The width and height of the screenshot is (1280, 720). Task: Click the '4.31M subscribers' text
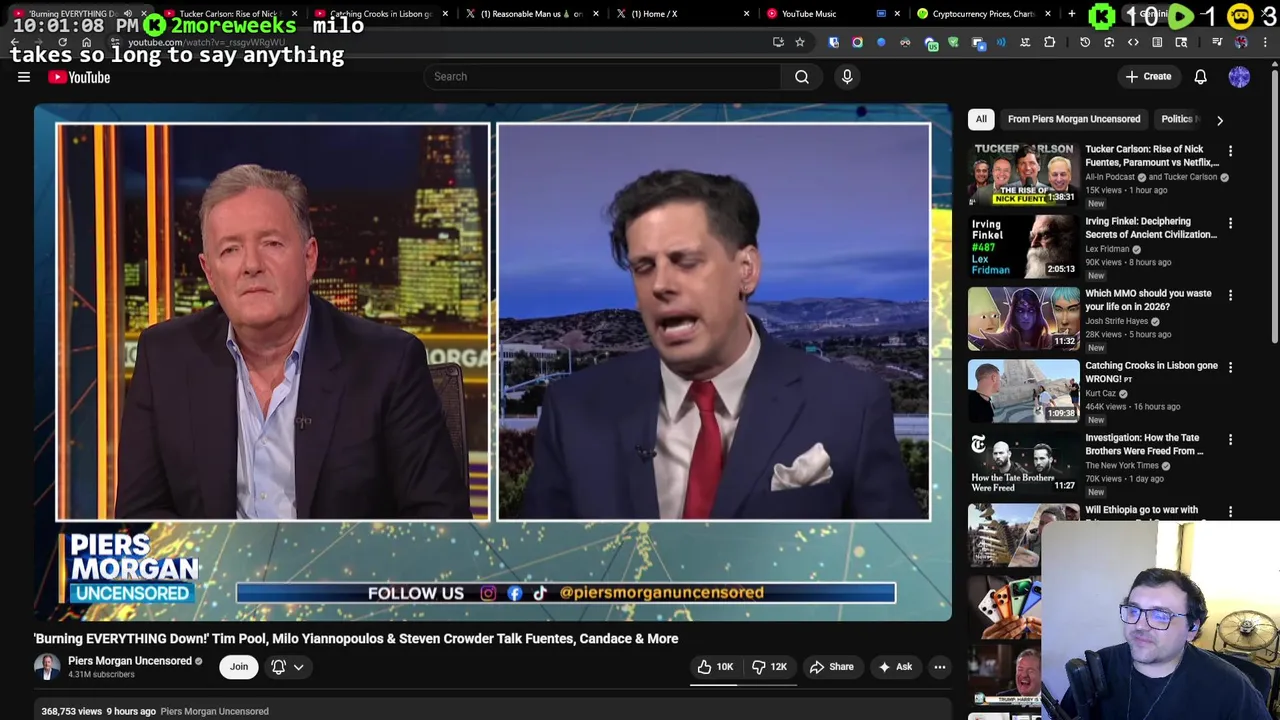click(x=101, y=675)
